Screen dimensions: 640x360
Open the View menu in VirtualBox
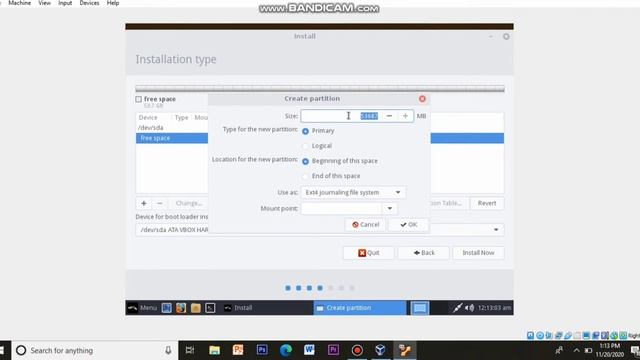[44, 3]
